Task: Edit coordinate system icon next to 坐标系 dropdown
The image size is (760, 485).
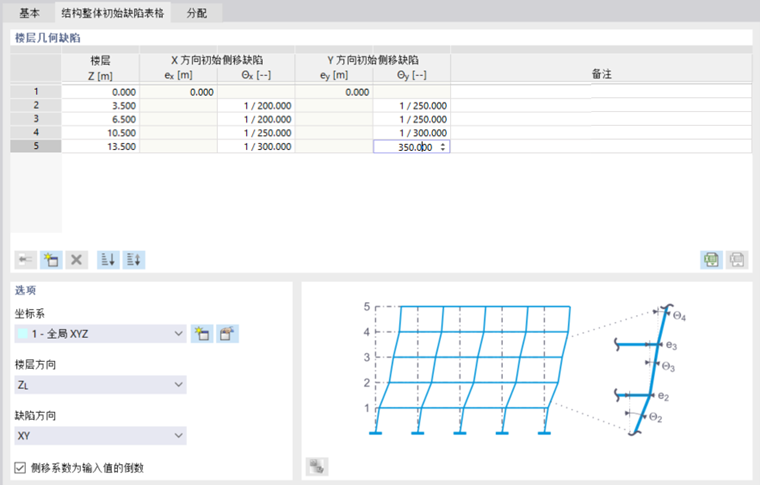Action: (227, 334)
